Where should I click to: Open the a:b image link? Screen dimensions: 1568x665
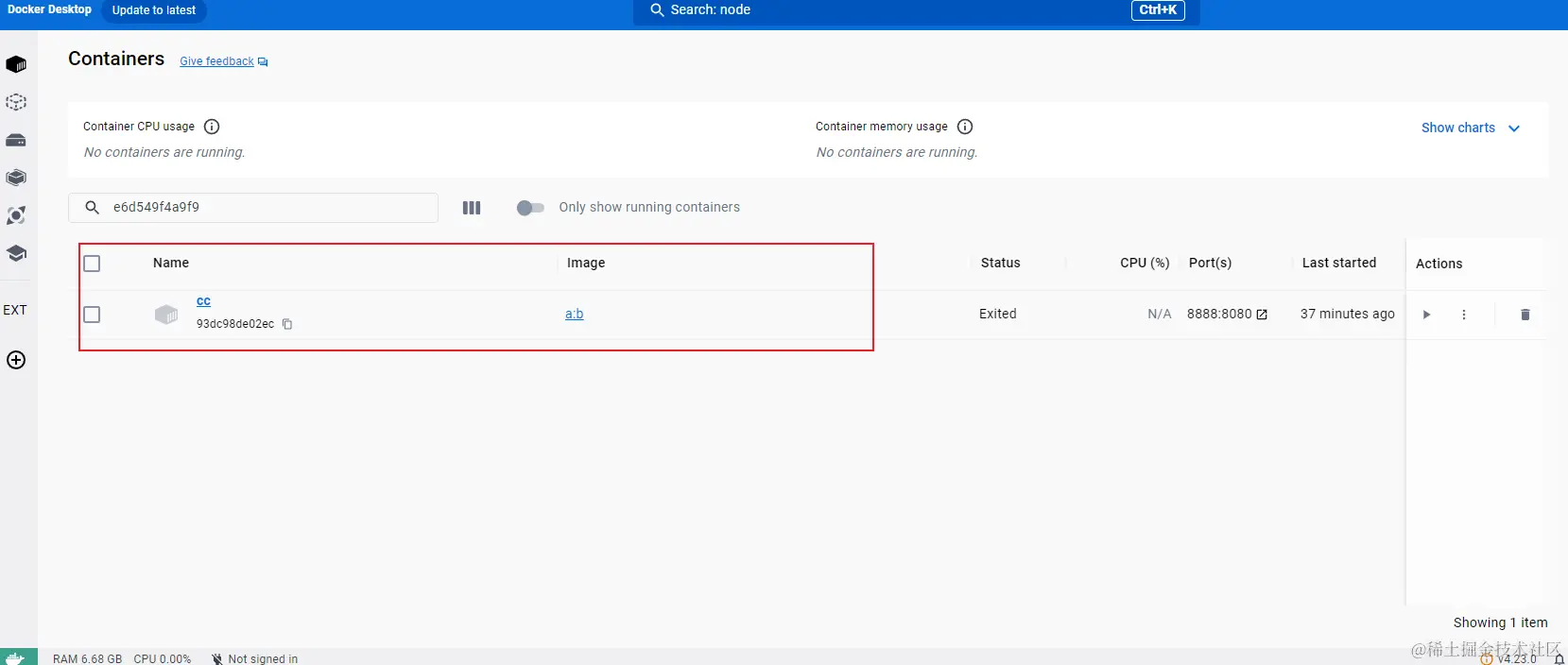(x=575, y=314)
